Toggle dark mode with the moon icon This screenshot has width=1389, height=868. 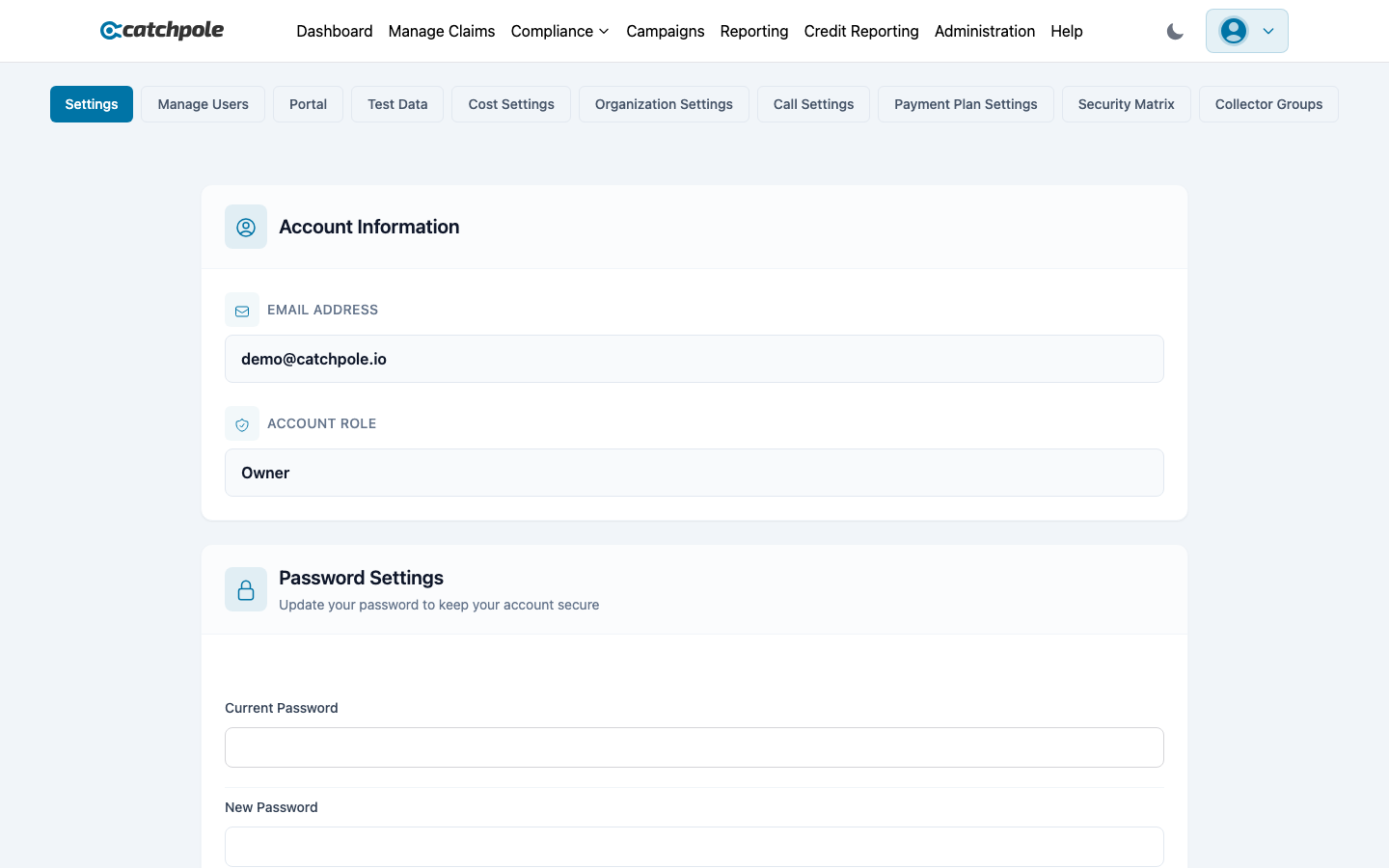pos(1175,31)
